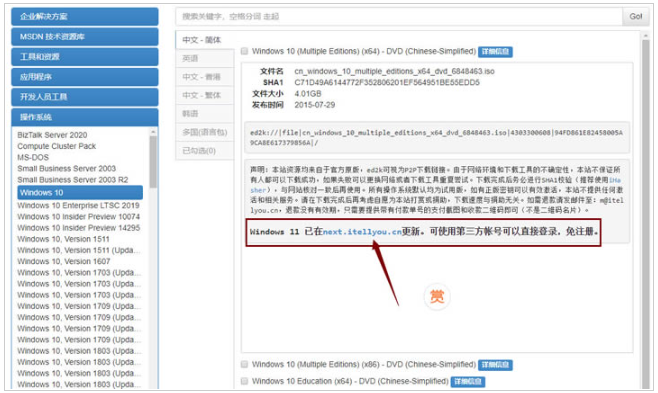Switch to the 英语 language tab
The width and height of the screenshot is (658, 393).
[x=205, y=58]
